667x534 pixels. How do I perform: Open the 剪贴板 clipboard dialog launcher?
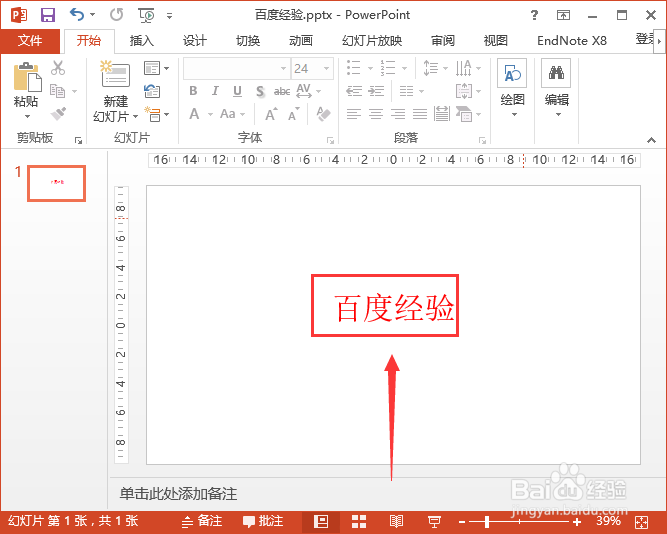[x=78, y=140]
